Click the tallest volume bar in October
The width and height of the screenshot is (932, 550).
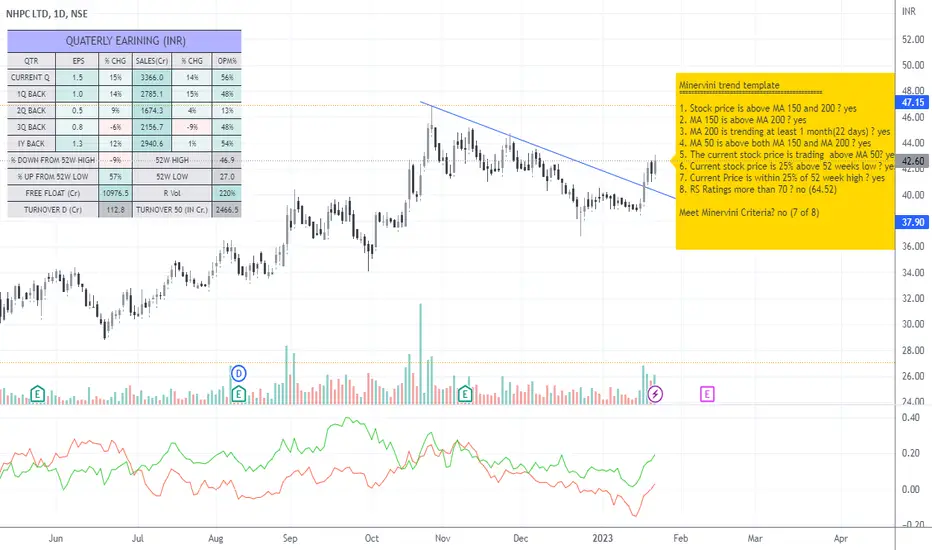click(420, 354)
